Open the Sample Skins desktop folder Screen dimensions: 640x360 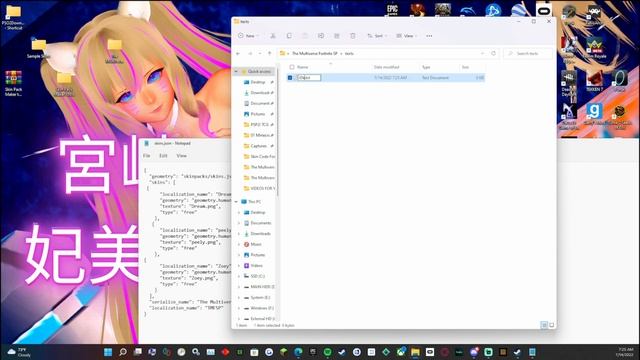[39, 48]
